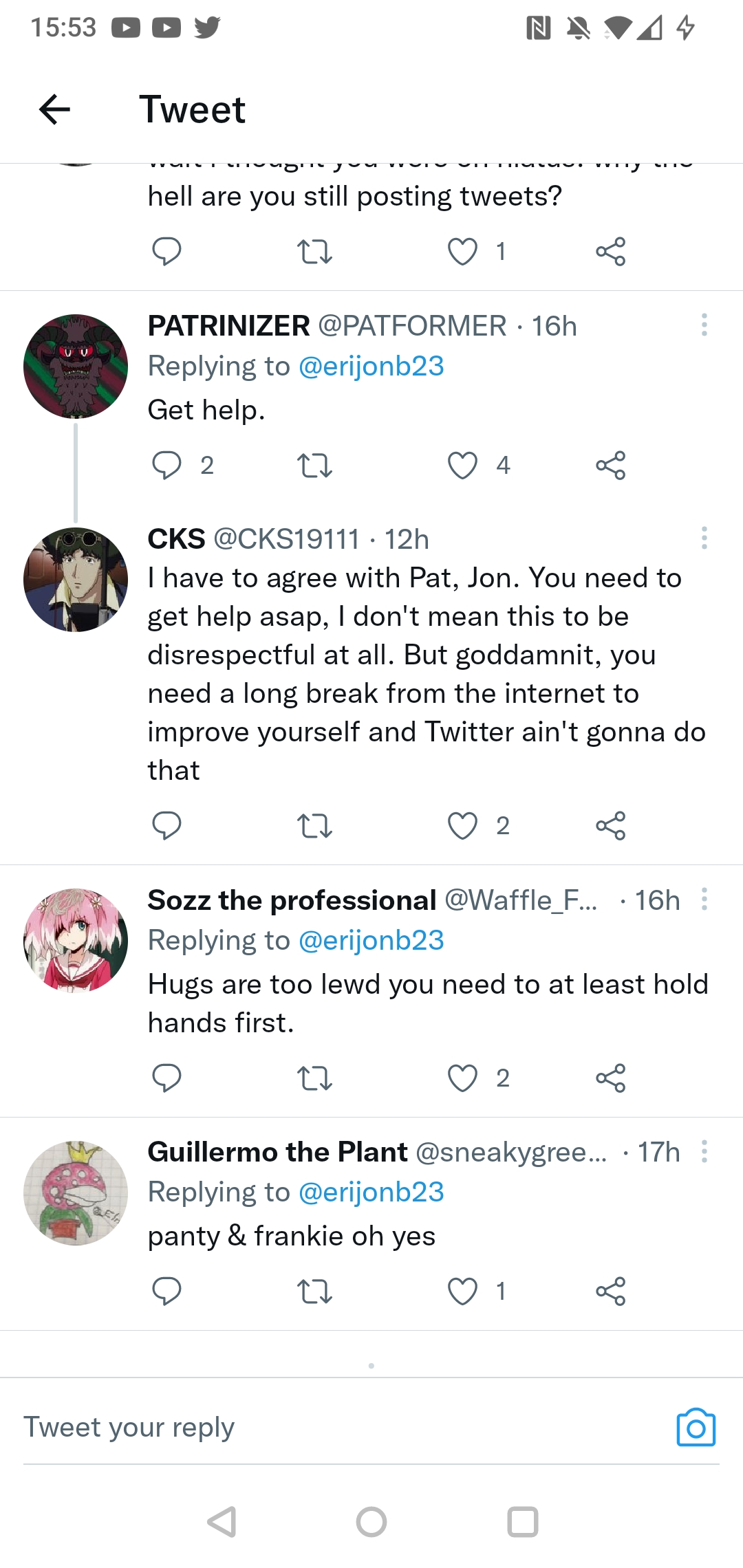Screen dimensions: 743x1568
Task: Open more options for the CKS tweet
Action: tap(704, 538)
